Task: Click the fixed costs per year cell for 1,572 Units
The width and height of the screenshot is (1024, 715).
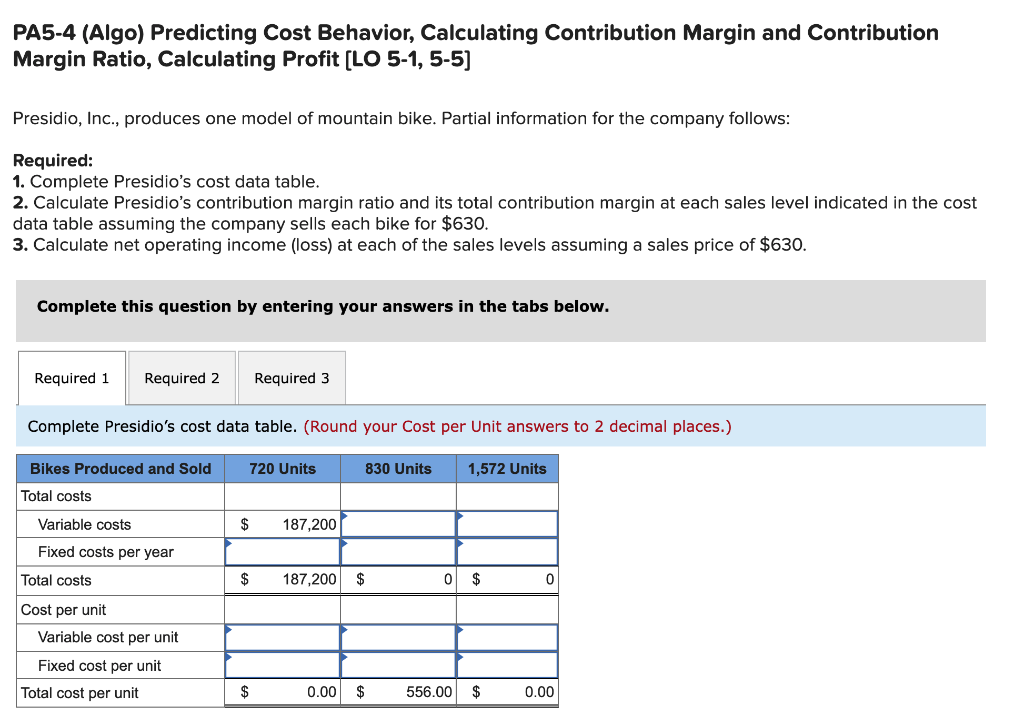Action: pos(506,551)
